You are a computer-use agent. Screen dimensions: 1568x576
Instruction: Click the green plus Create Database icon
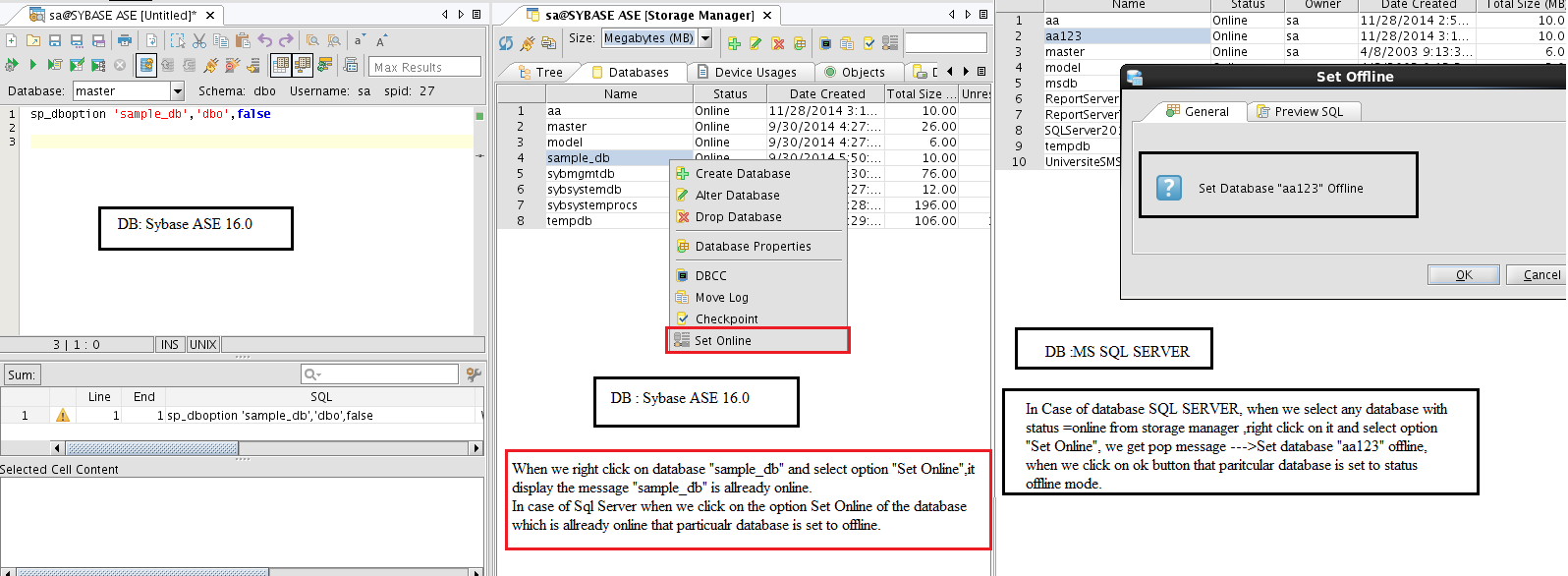tap(734, 43)
